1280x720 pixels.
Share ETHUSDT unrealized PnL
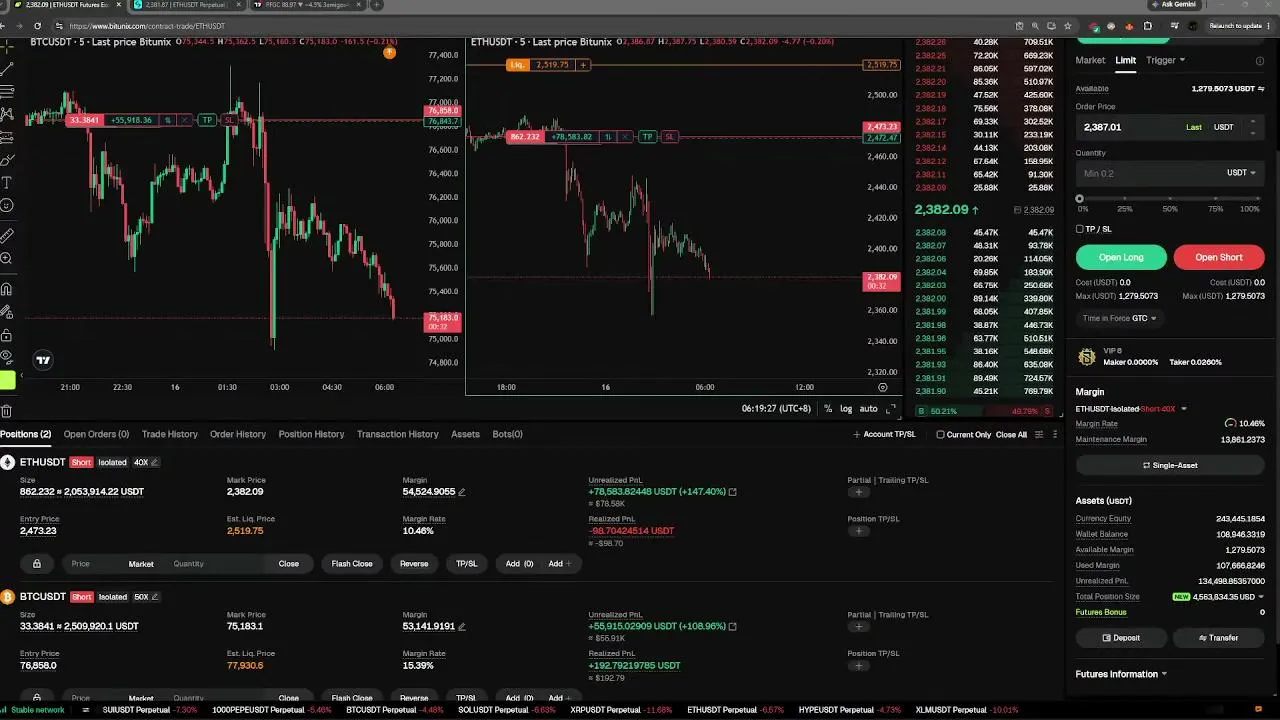(732, 492)
